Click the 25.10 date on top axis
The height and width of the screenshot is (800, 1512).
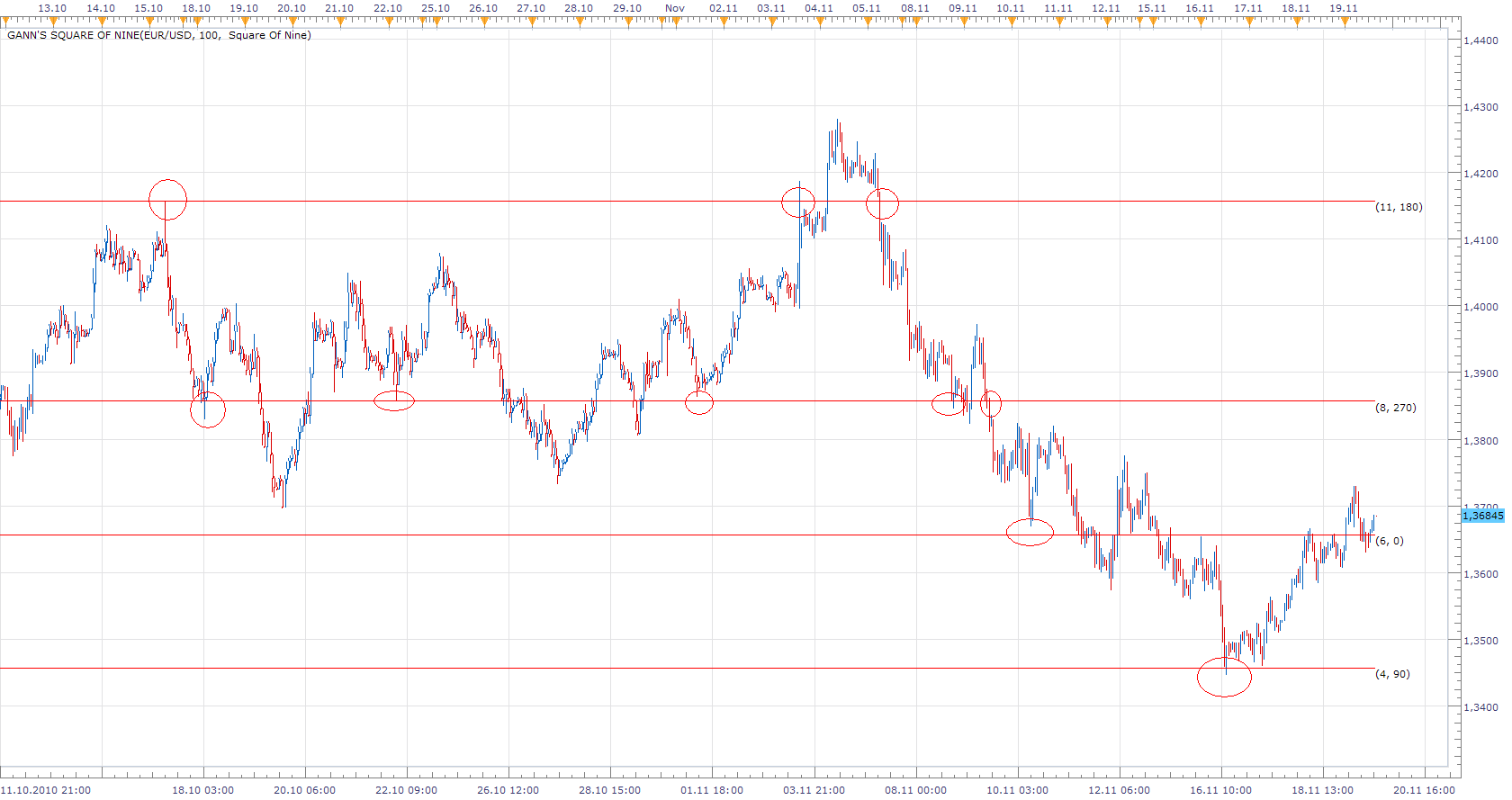pos(436,7)
